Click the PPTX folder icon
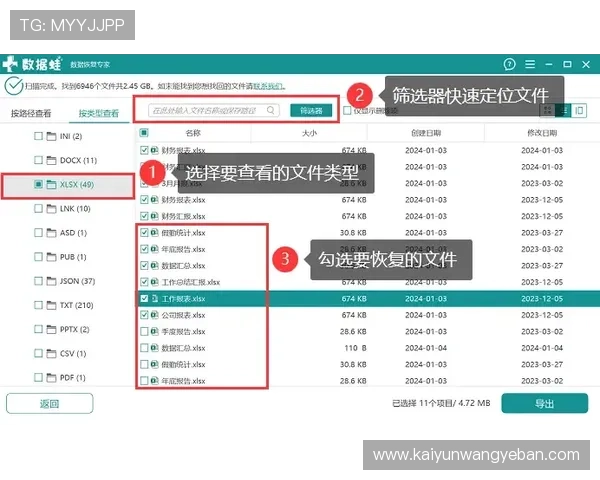 (x=51, y=330)
